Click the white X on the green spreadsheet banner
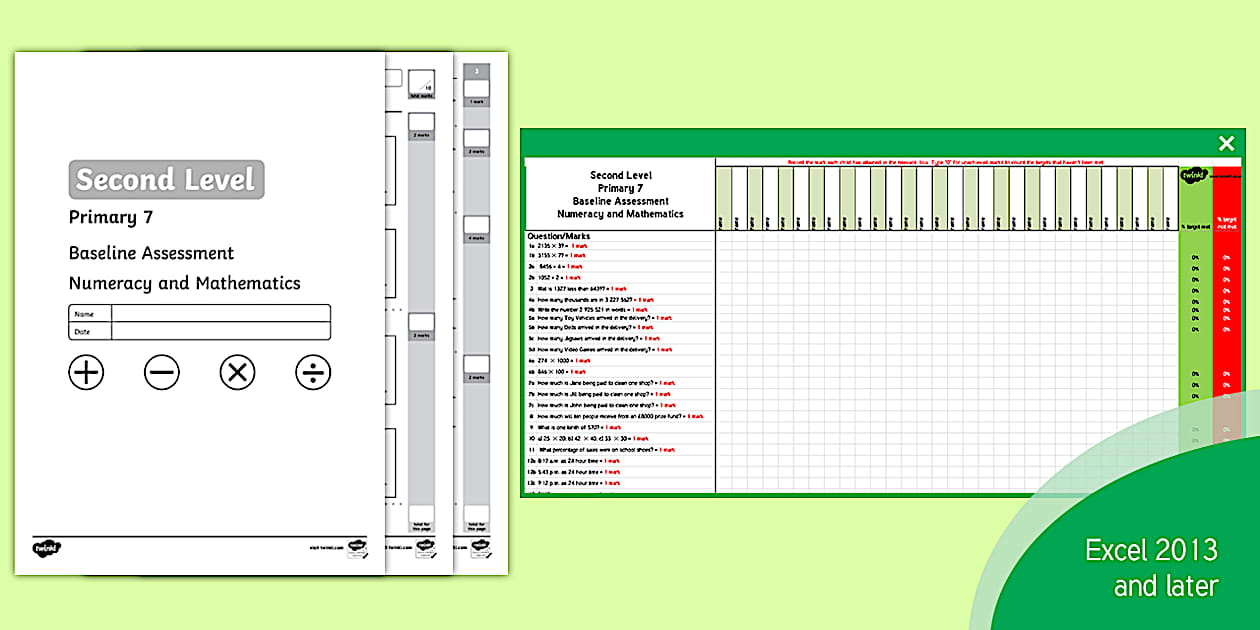The image size is (1260, 630). [1226, 143]
